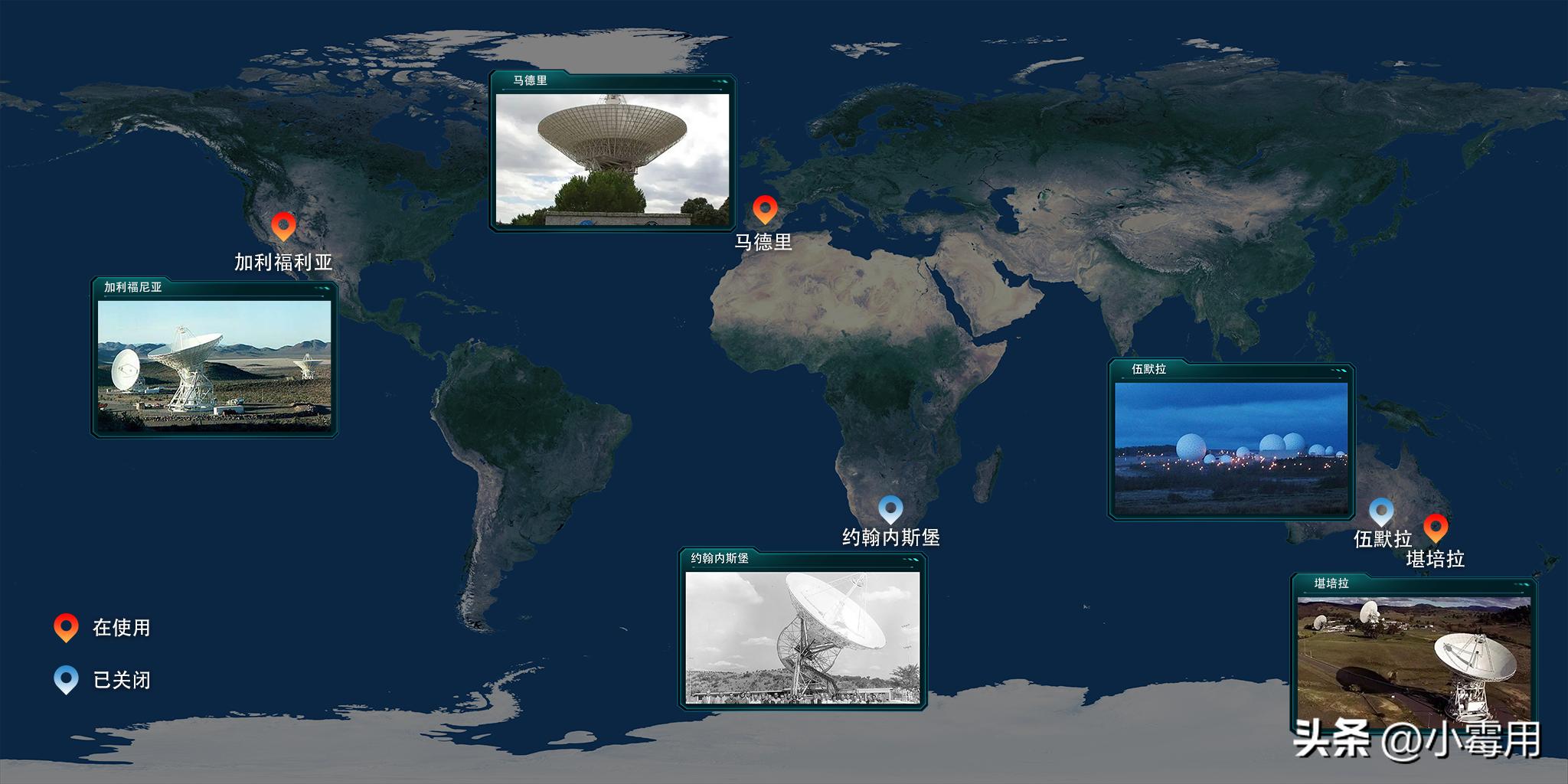Select the 约翰内斯堡 map label under the pin
Image resolution: width=1568 pixels, height=784 pixels.
891,537
